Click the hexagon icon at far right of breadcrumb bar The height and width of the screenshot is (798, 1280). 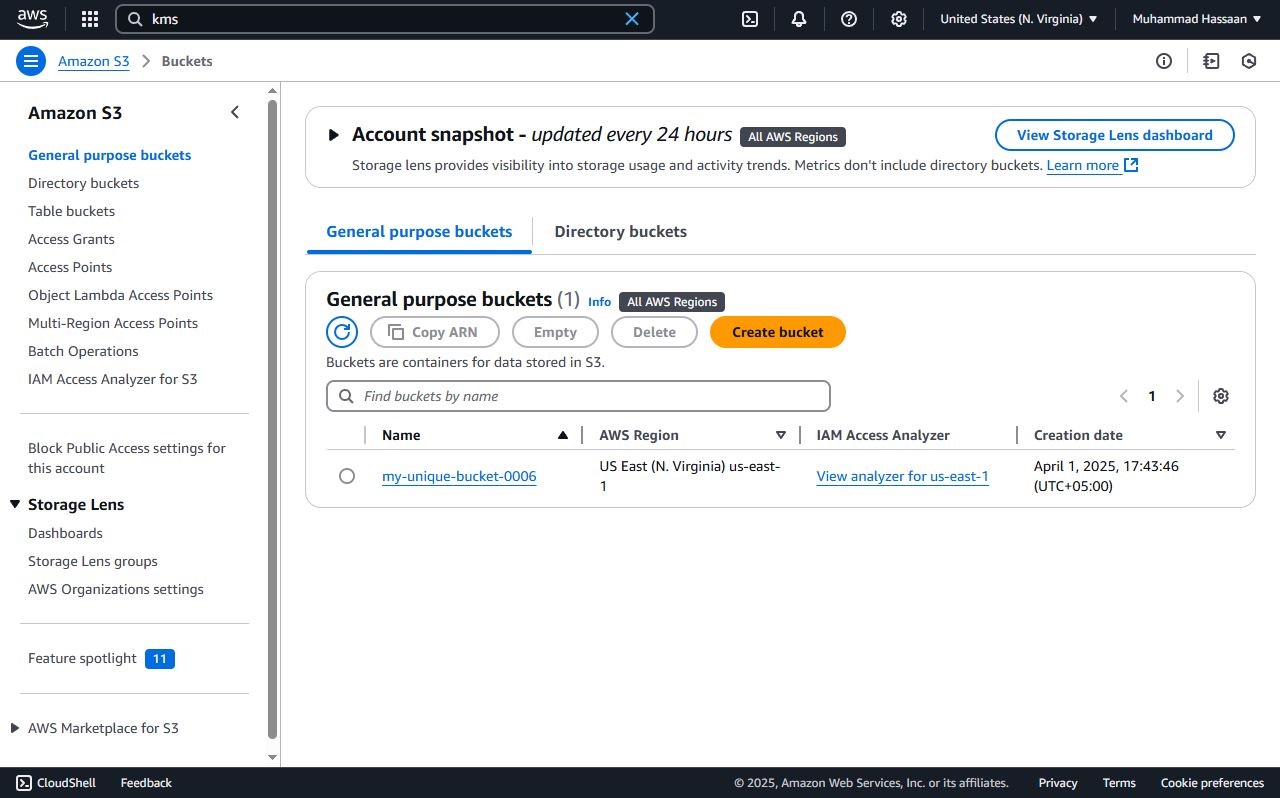1249,61
